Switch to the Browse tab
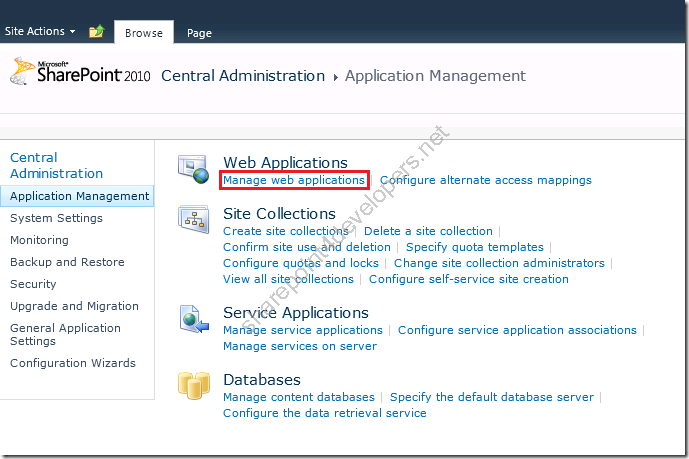The height and width of the screenshot is (459, 689). pos(144,33)
